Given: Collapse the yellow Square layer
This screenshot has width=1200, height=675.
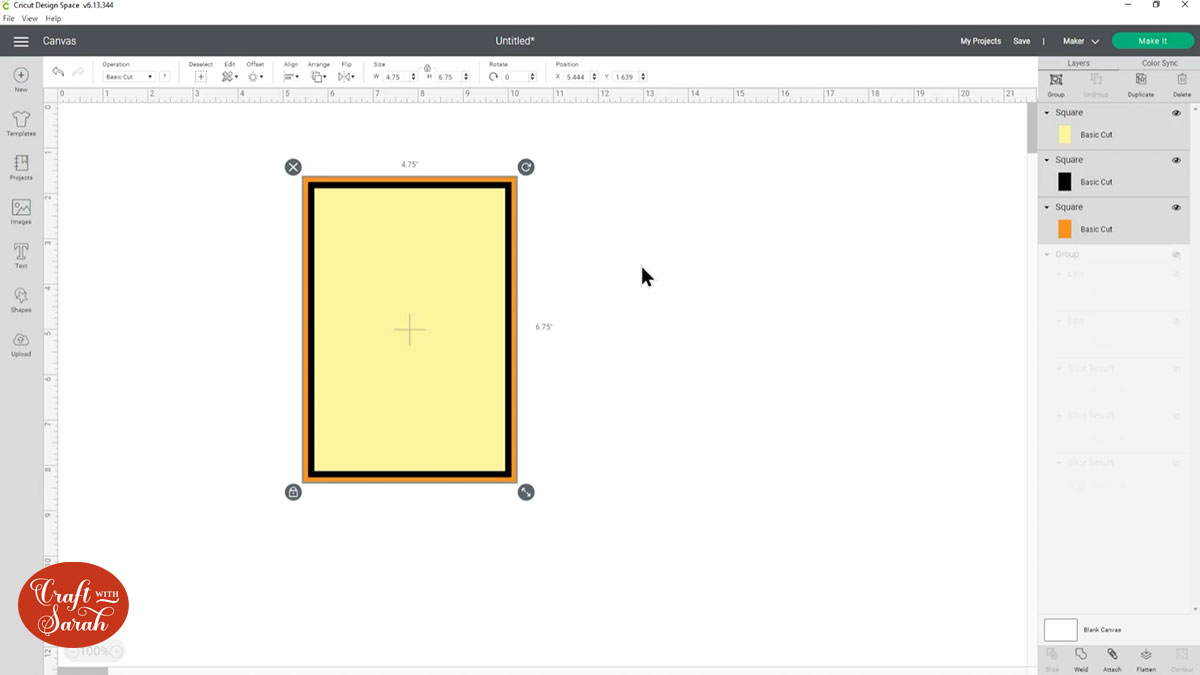Looking at the screenshot, I should coord(1047,113).
